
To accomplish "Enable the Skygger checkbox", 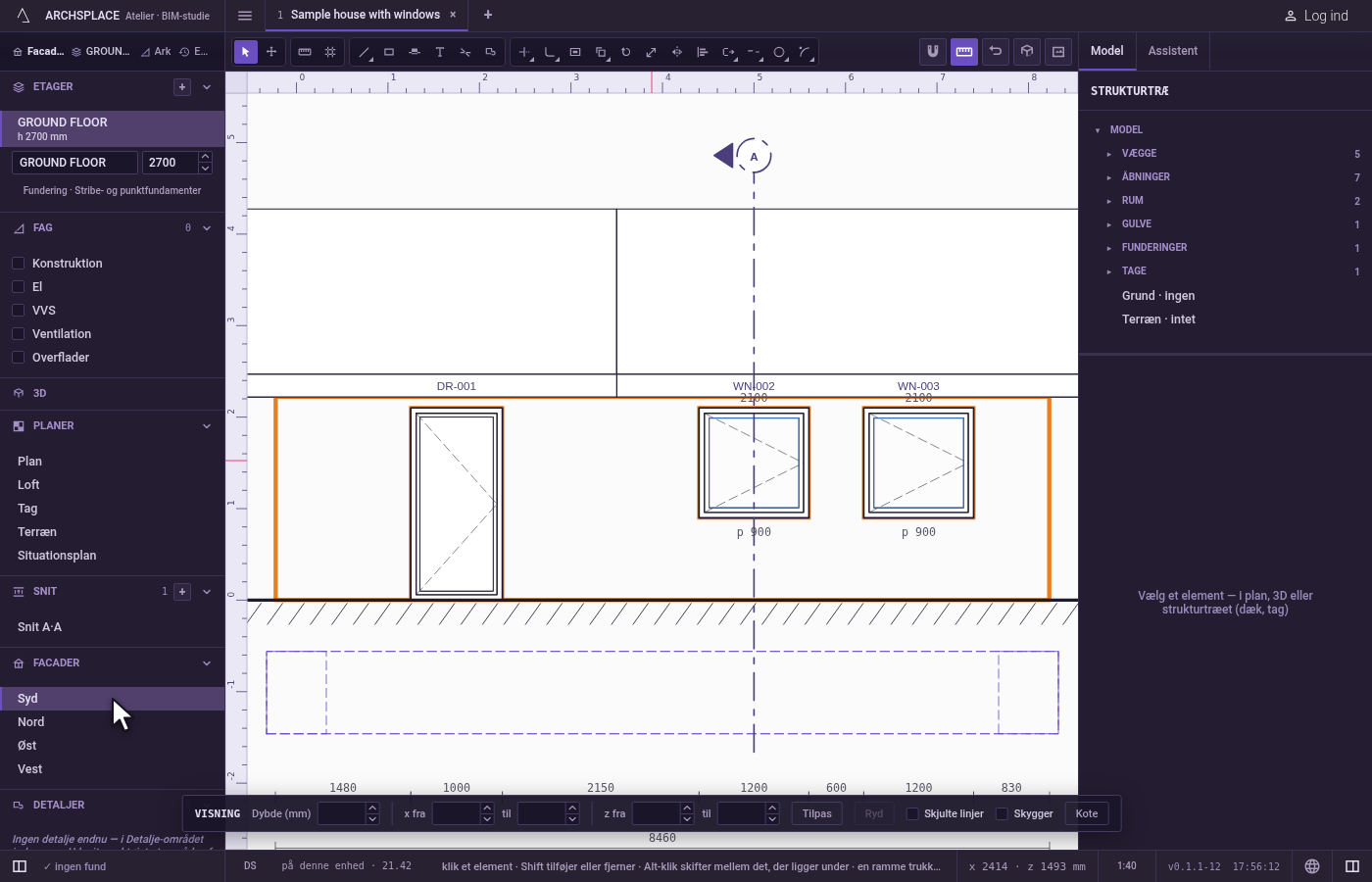I will click(x=1002, y=814).
